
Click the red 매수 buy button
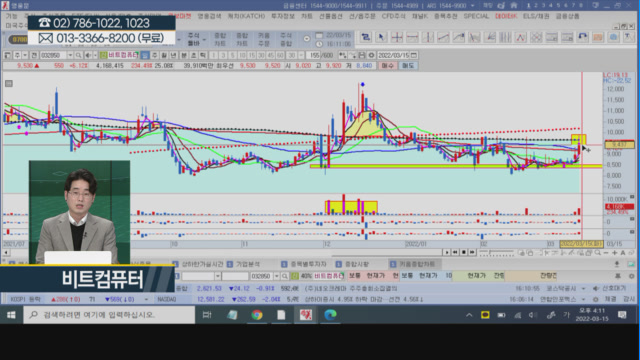(387, 65)
